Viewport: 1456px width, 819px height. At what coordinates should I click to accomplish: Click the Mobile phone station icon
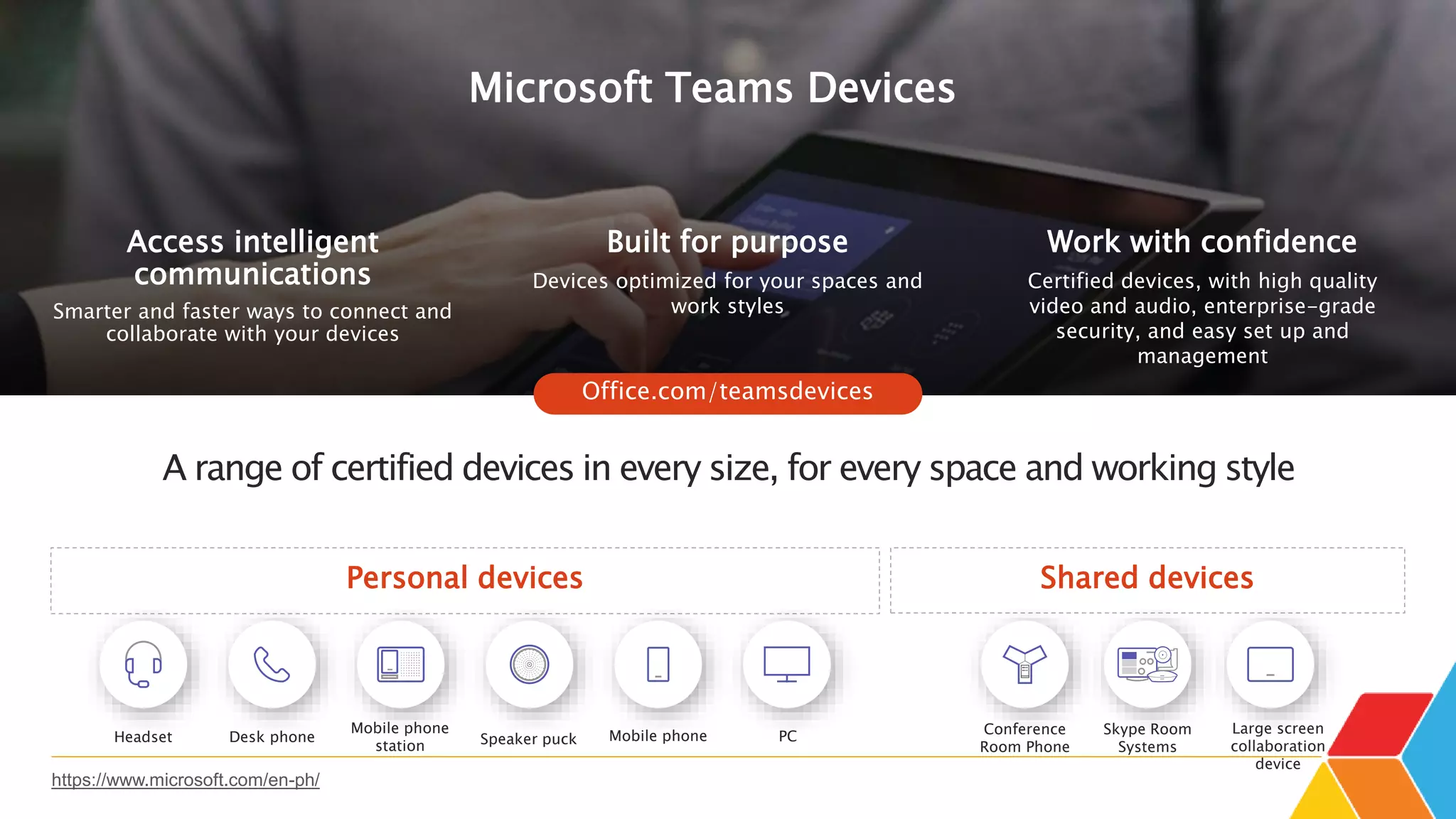(x=400, y=664)
